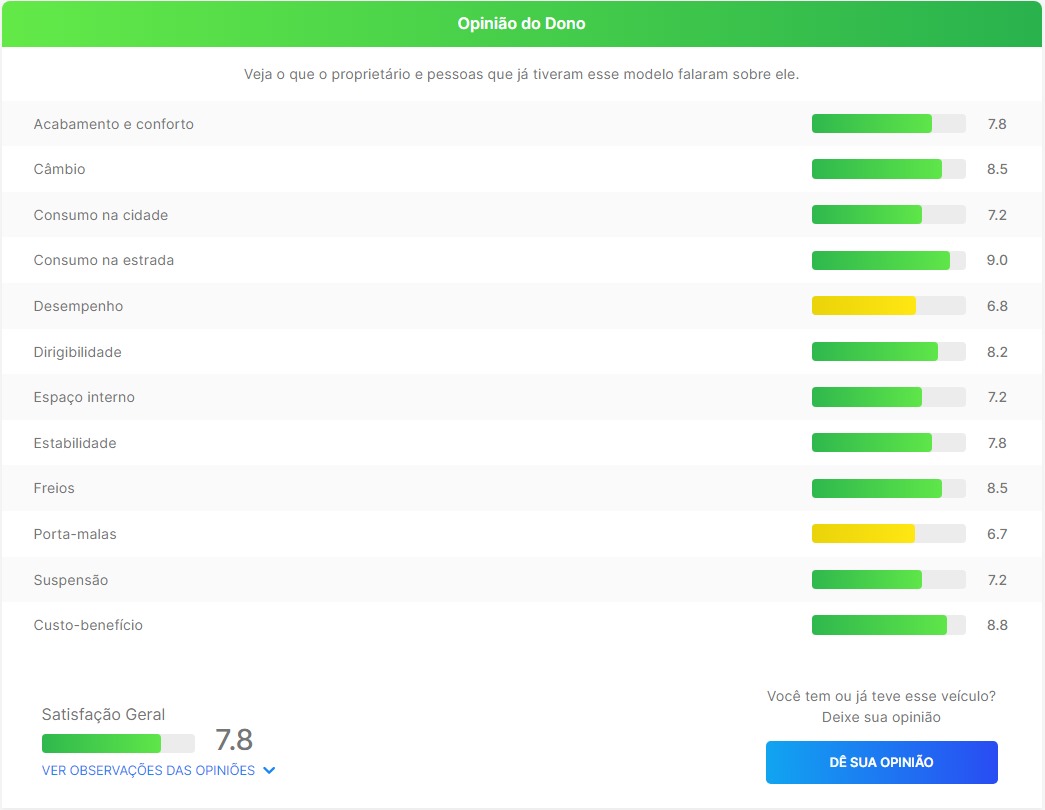This screenshot has width=1045, height=810.
Task: Click the Estabilidade label
Action: tap(75, 443)
